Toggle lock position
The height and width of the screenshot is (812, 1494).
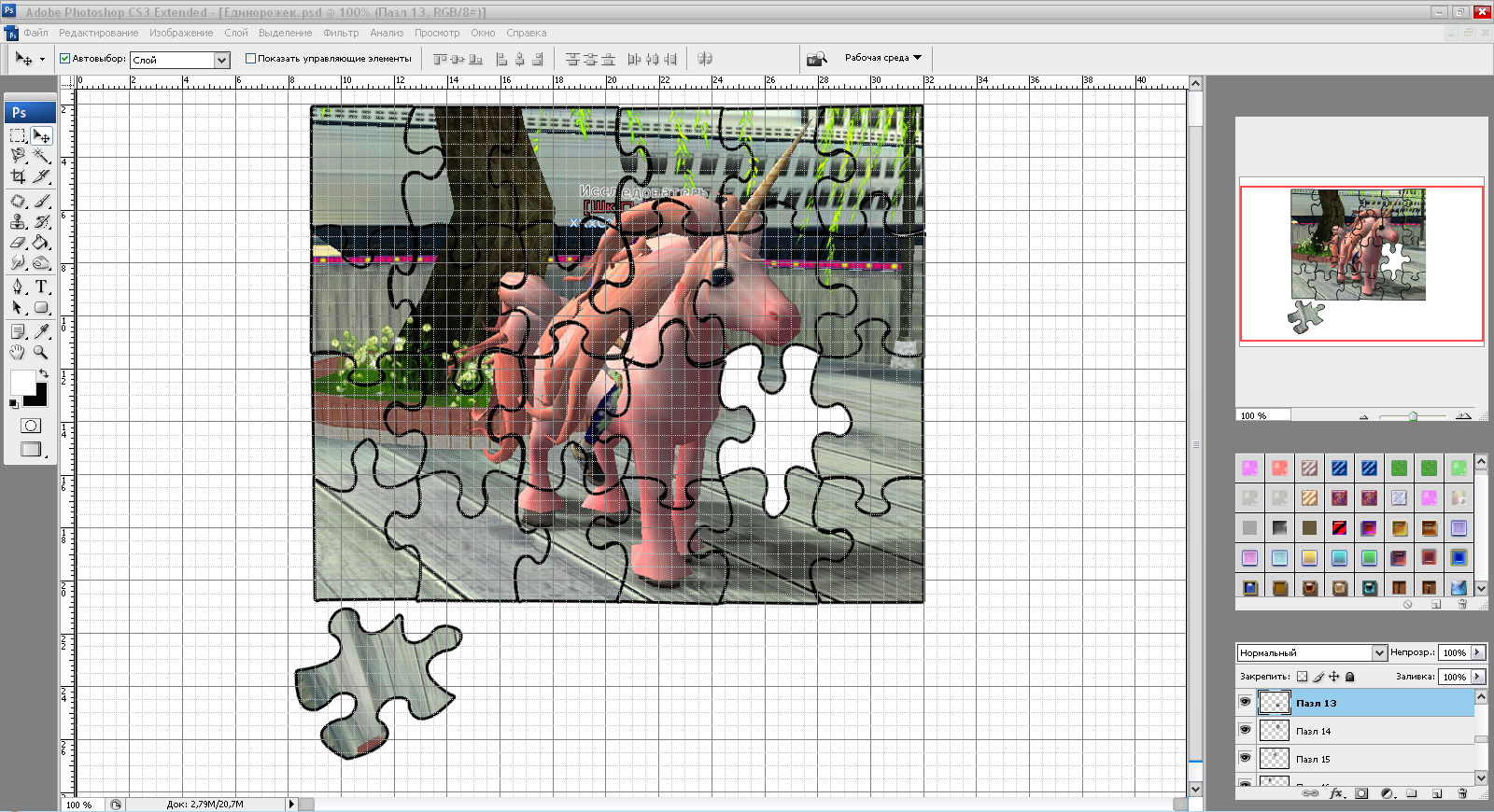click(1334, 677)
